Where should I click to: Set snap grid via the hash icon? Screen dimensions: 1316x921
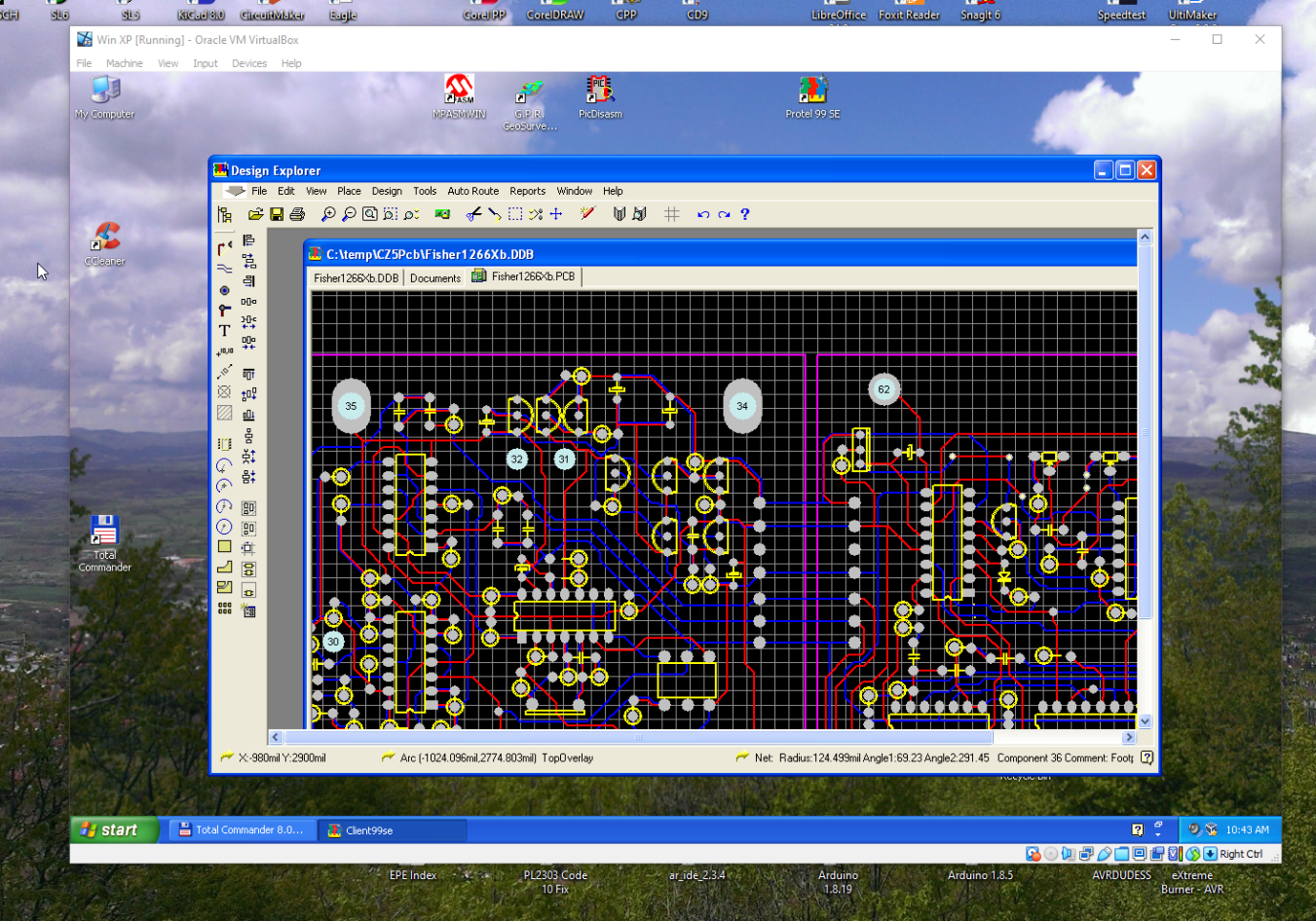coord(671,214)
